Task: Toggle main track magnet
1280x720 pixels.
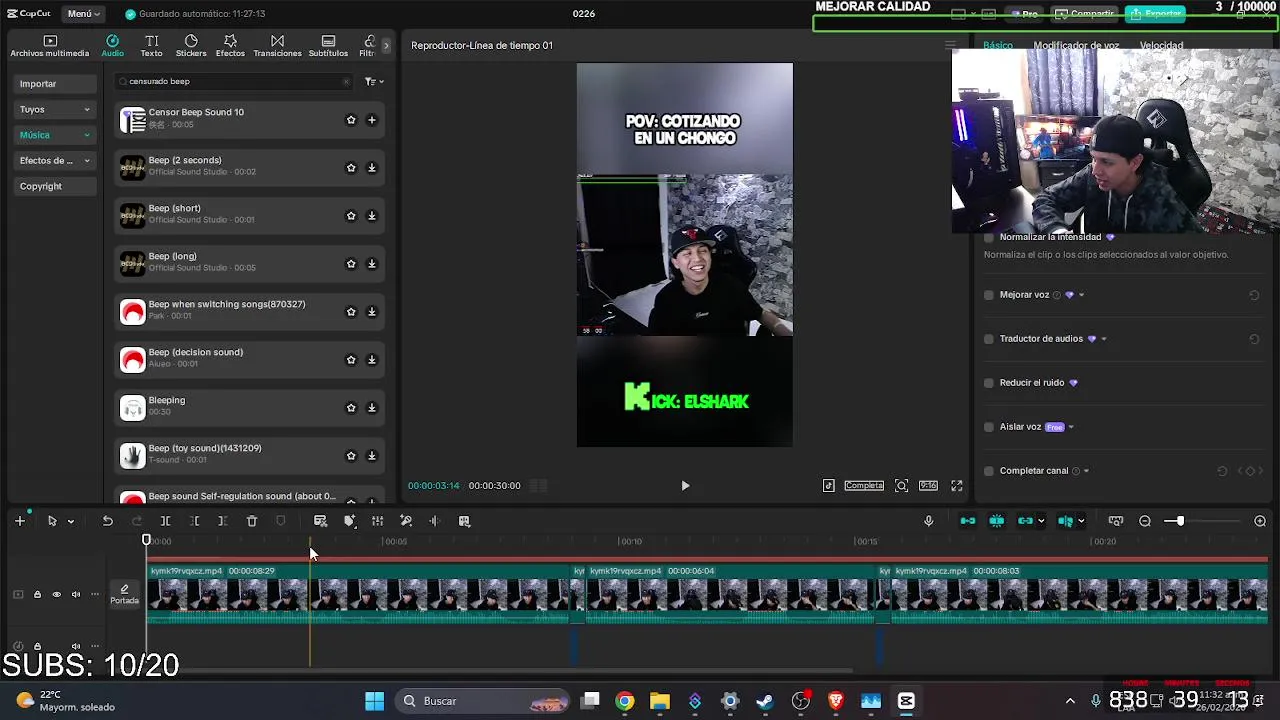Action: coord(967,521)
